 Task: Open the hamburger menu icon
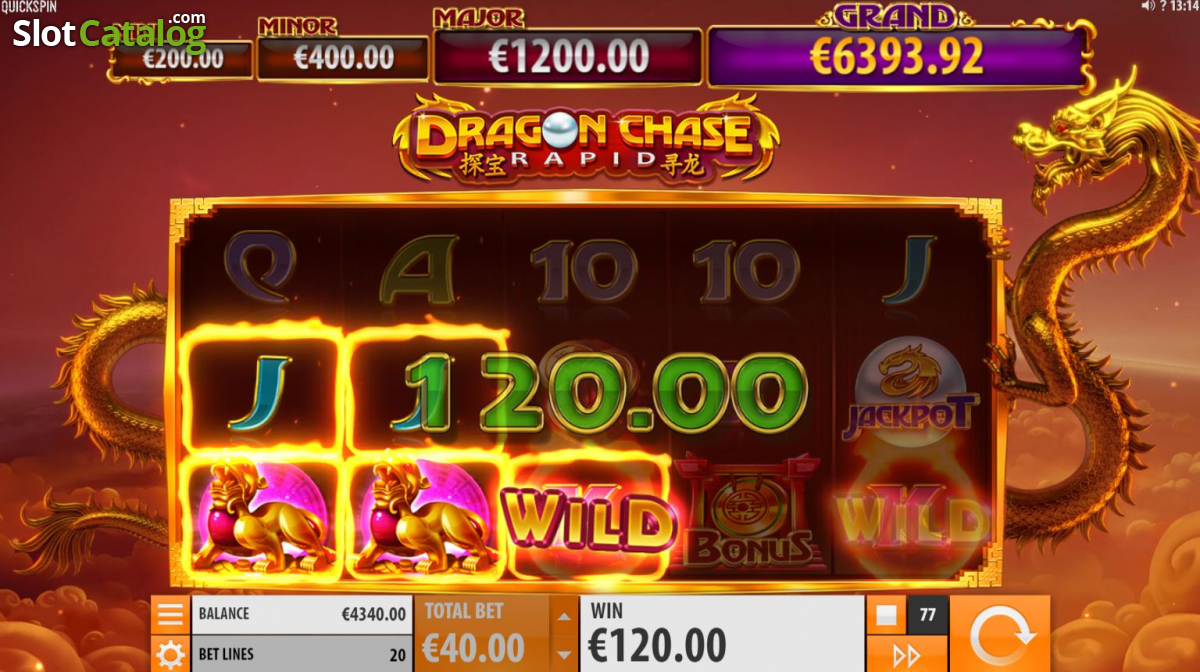coord(170,614)
